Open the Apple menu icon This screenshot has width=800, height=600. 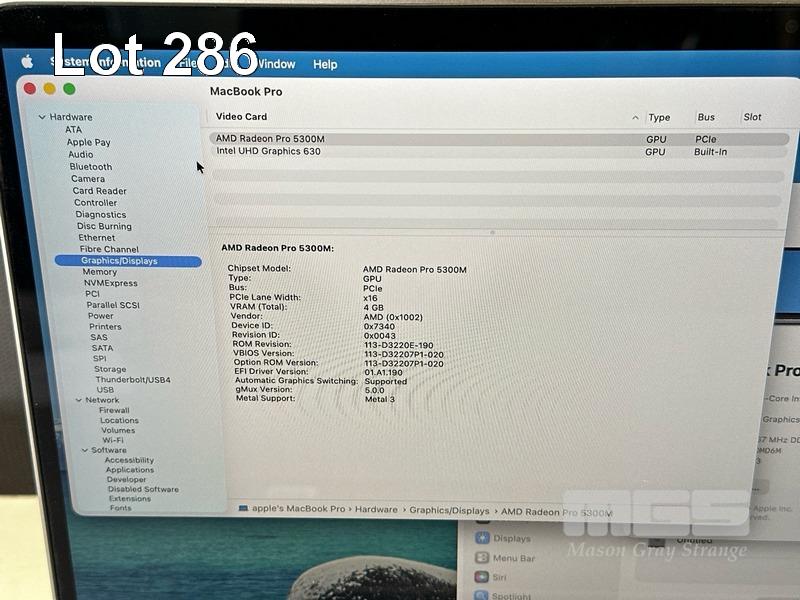tap(28, 62)
